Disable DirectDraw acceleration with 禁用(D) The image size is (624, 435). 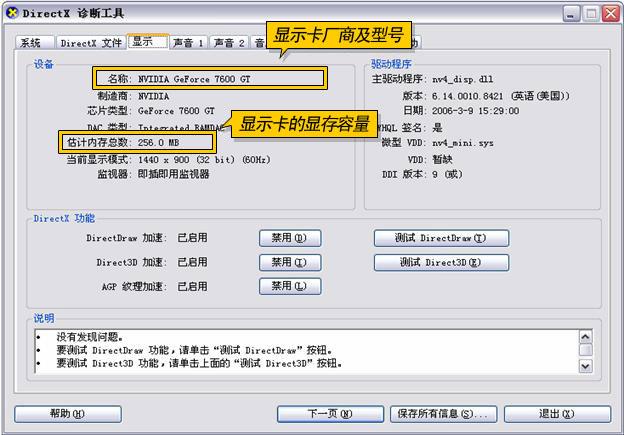[x=290, y=238]
